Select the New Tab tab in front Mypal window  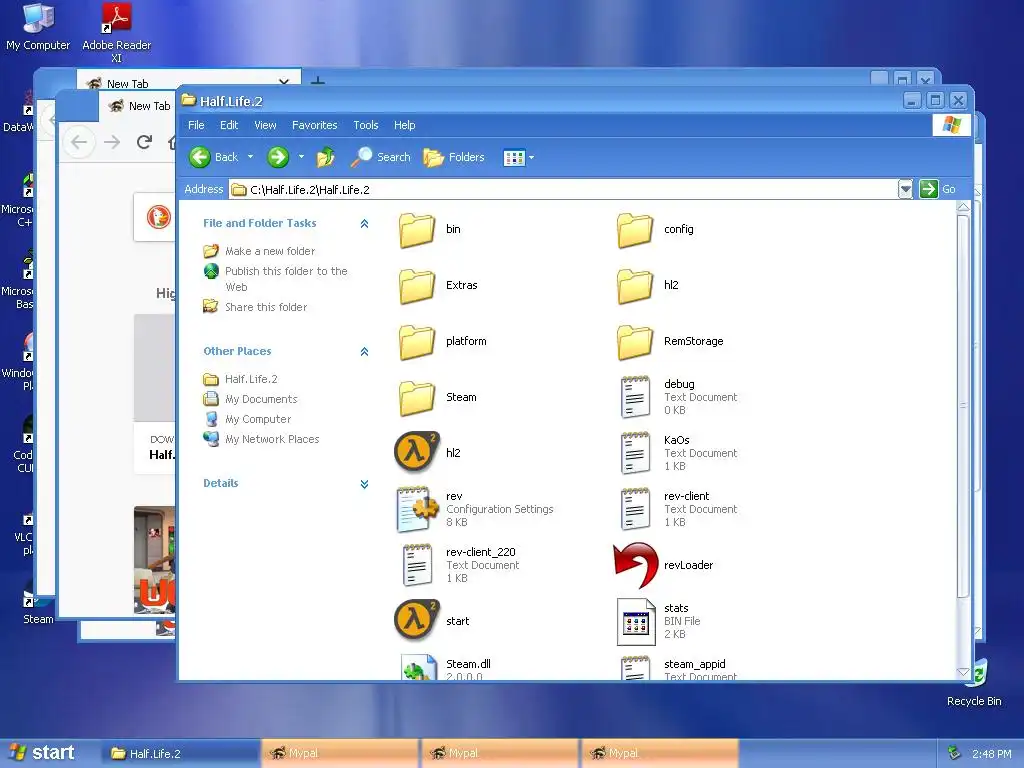(x=138, y=106)
